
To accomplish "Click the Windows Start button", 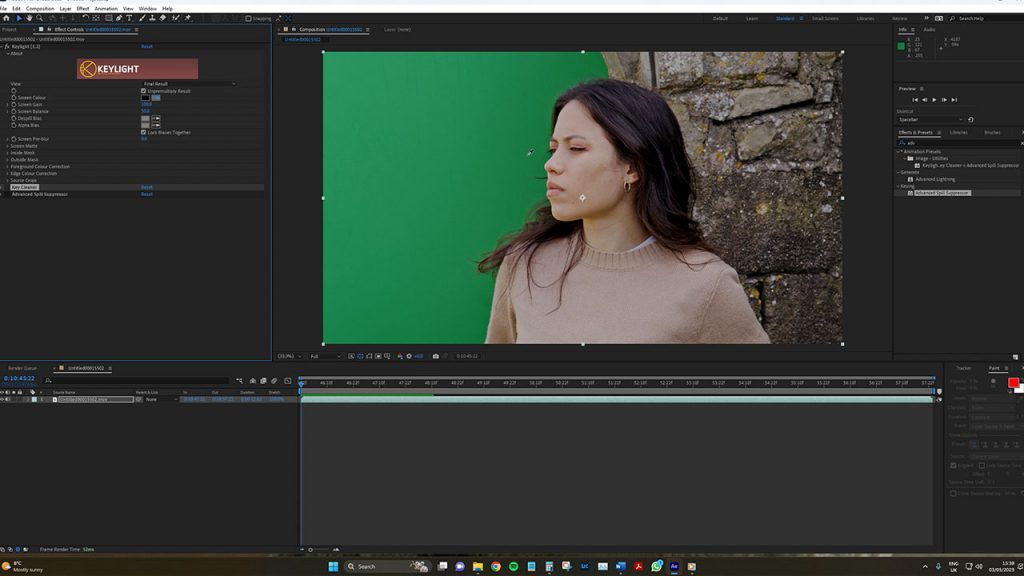I will (333, 566).
